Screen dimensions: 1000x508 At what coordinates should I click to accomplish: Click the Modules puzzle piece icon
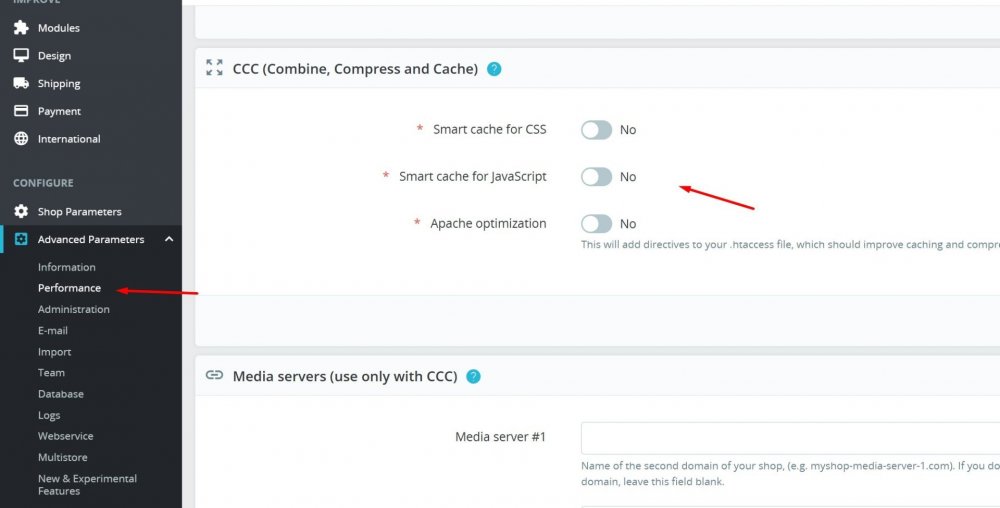[x=20, y=28]
